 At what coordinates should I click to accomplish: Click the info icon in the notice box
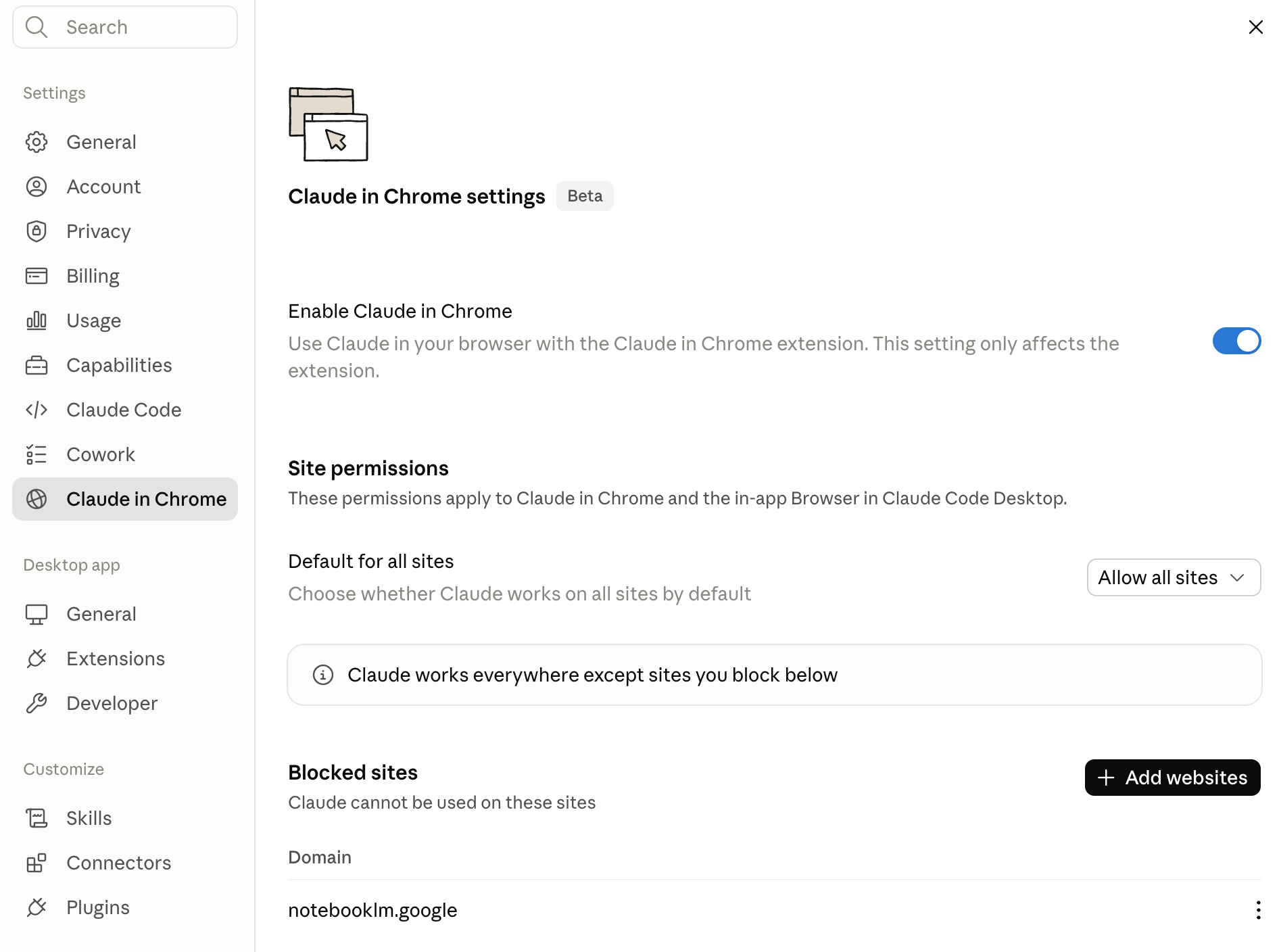tap(323, 675)
